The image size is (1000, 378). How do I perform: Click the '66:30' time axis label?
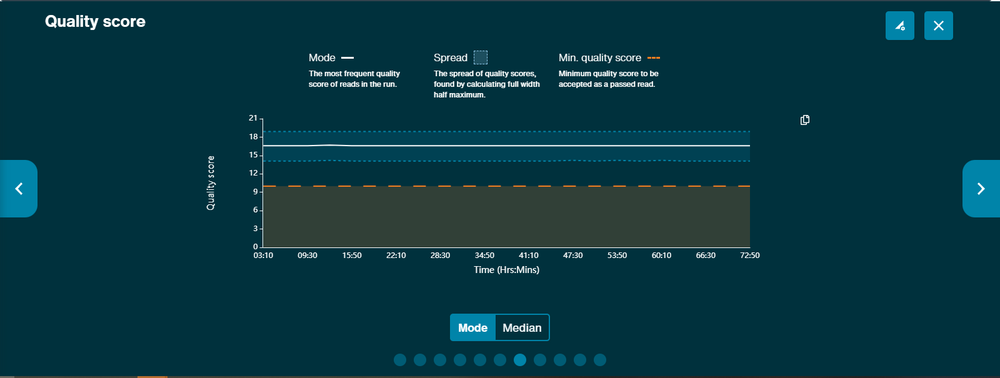pos(705,255)
